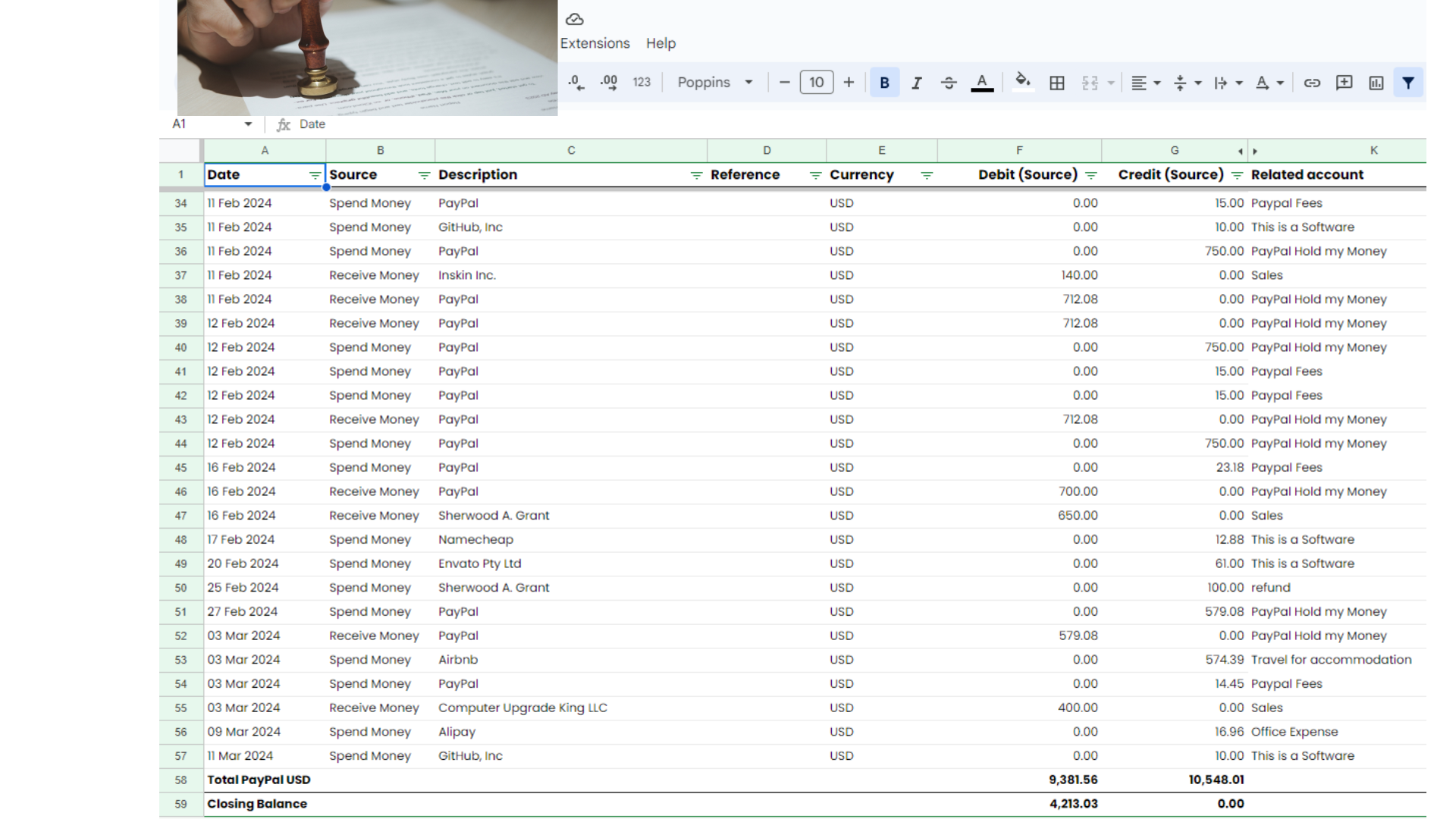1456x819 pixels.
Task: Open the horizontal align dropdown
Action: click(1145, 83)
